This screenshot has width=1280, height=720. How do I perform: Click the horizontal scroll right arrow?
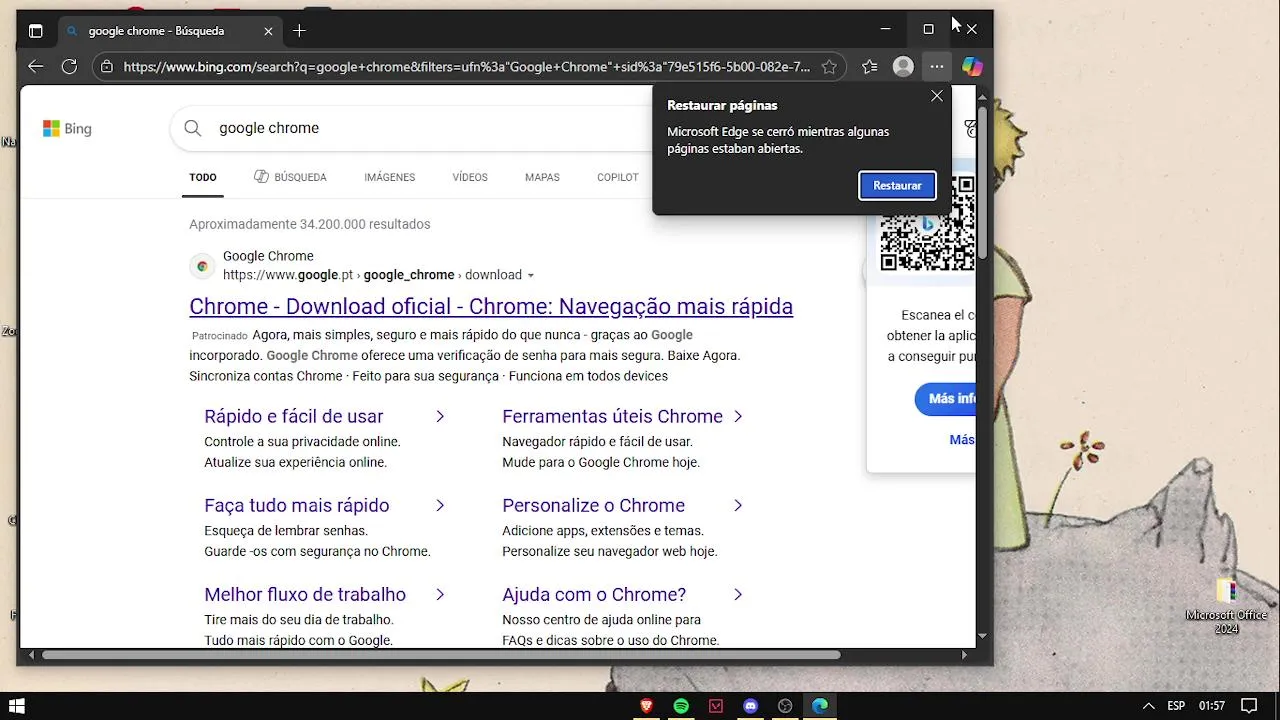point(965,655)
